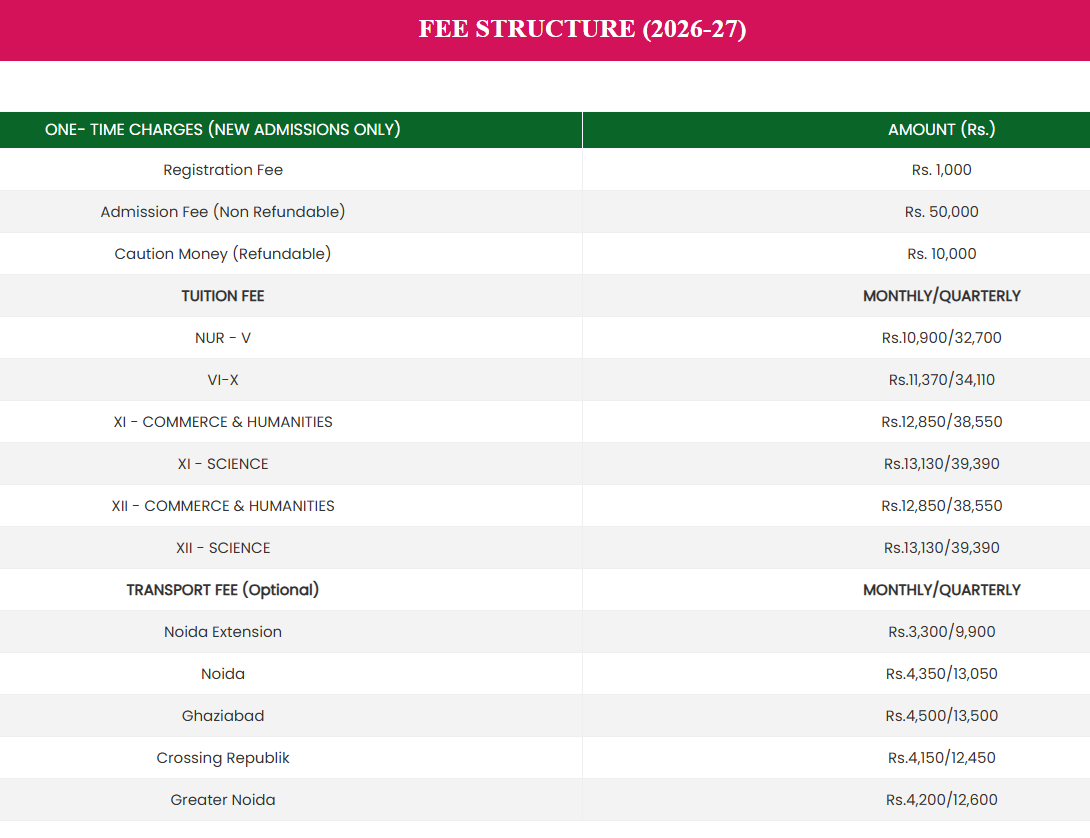The height and width of the screenshot is (838, 1090).
Task: Select the Rs.11,370/34,110 fee for VI-X
Action: click(x=941, y=380)
